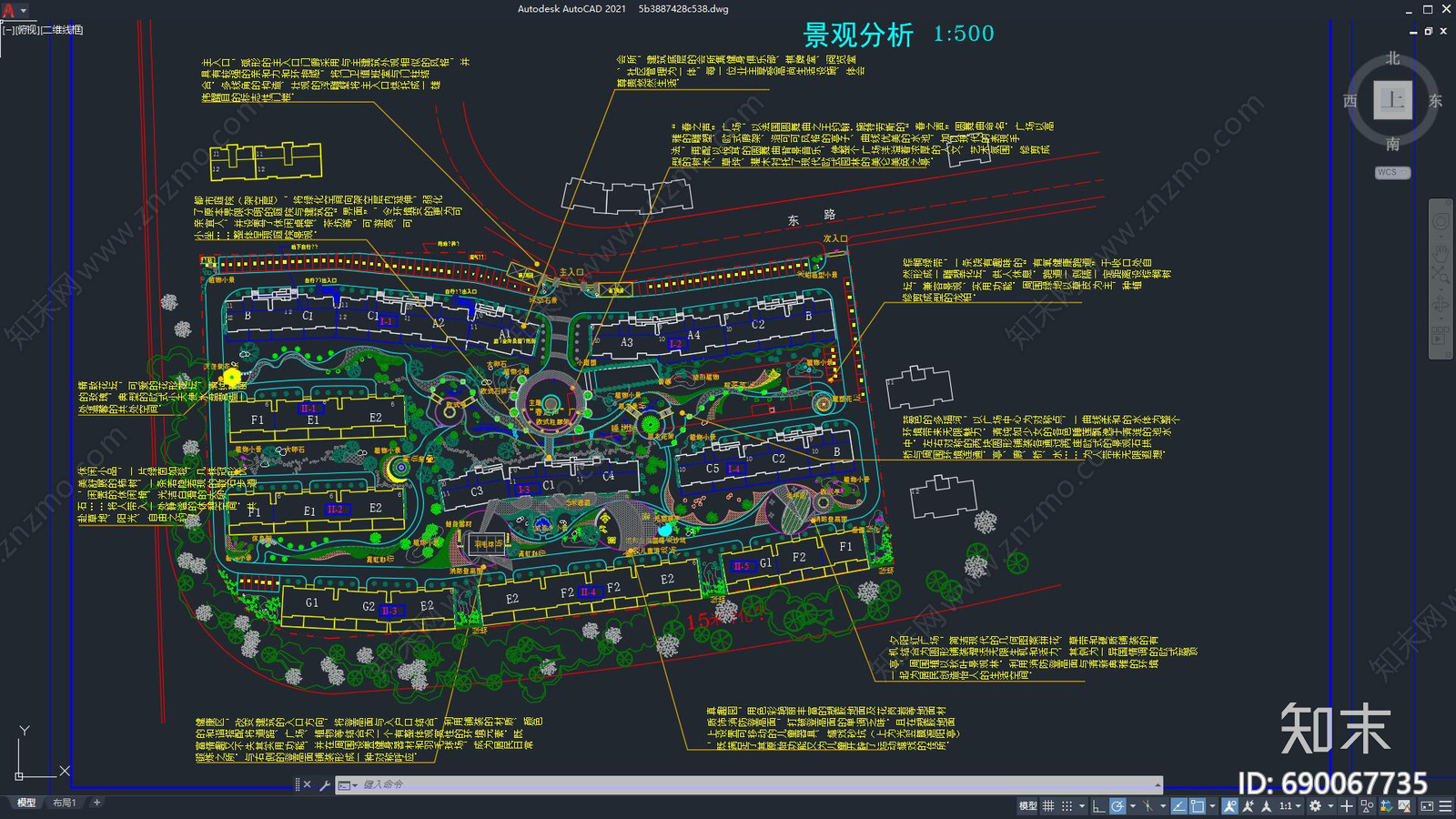Click the clean screen icon at far right
The image size is (1456, 819).
1427,805
